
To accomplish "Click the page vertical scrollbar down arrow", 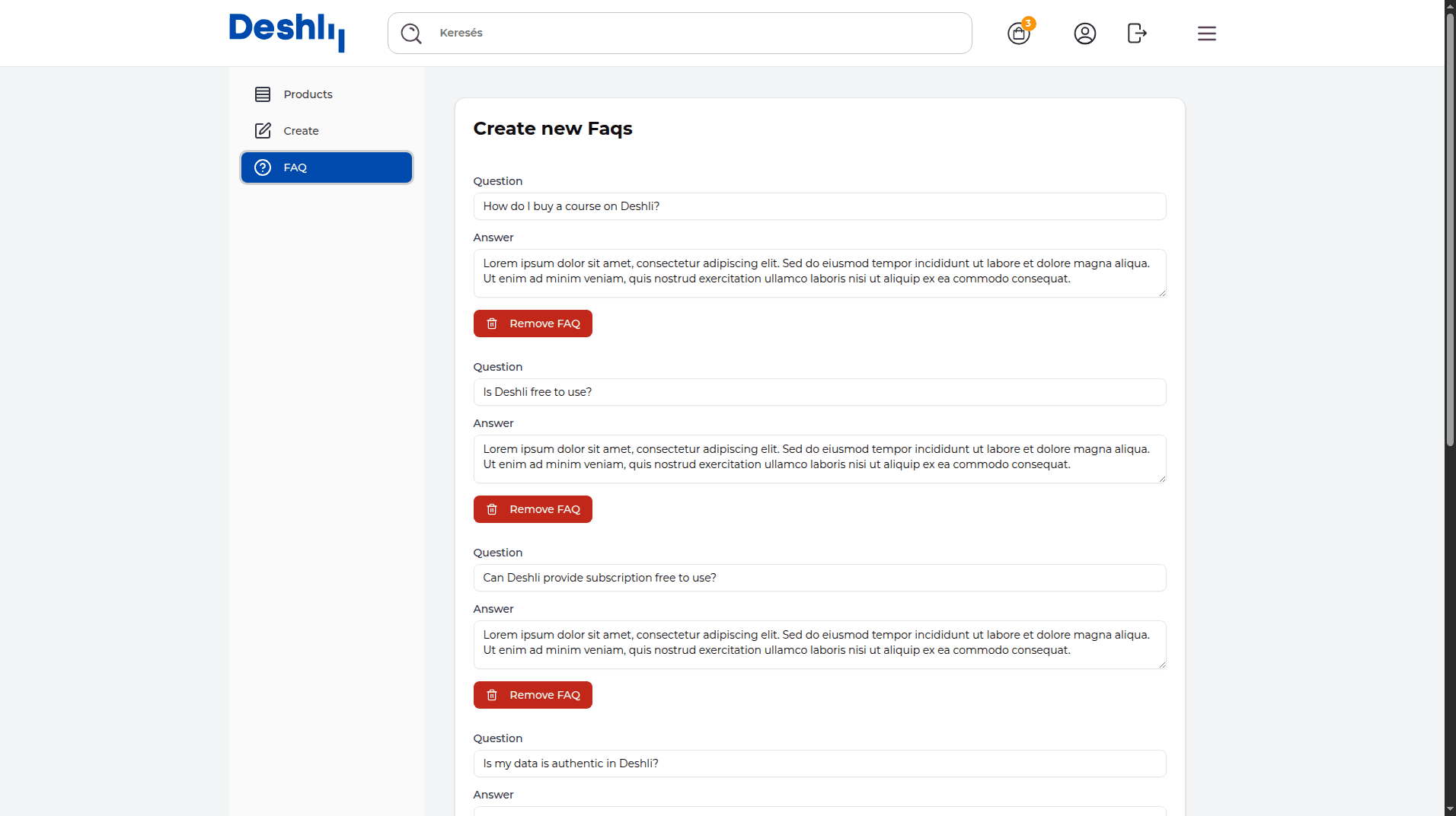I will pyautogui.click(x=1450, y=809).
